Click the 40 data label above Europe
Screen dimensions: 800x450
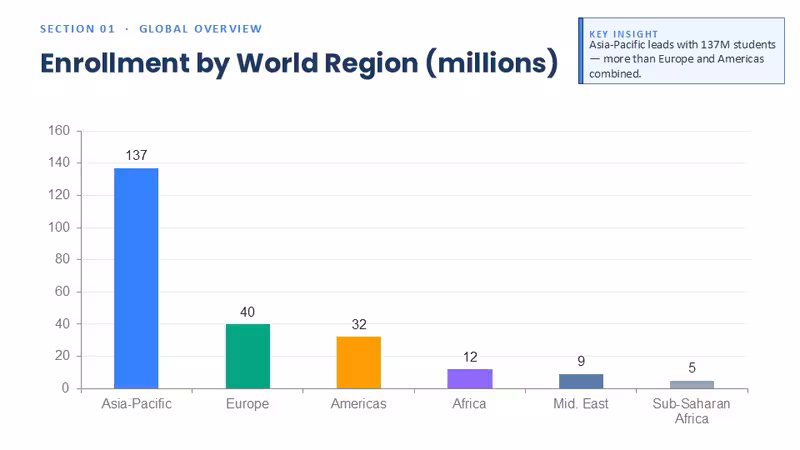tap(247, 312)
